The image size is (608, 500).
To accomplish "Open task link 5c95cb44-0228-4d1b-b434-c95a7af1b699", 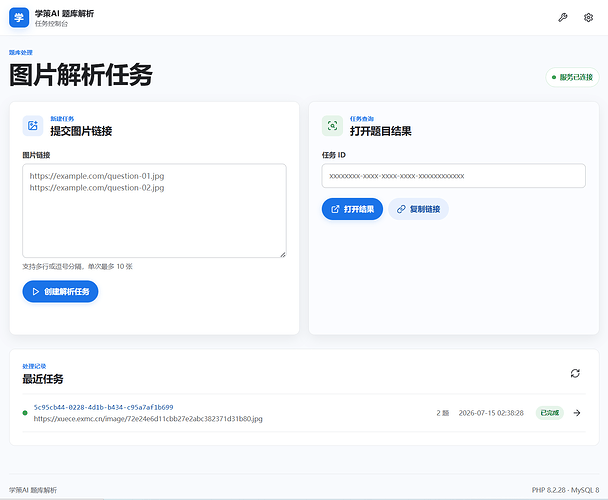I will (x=103, y=407).
